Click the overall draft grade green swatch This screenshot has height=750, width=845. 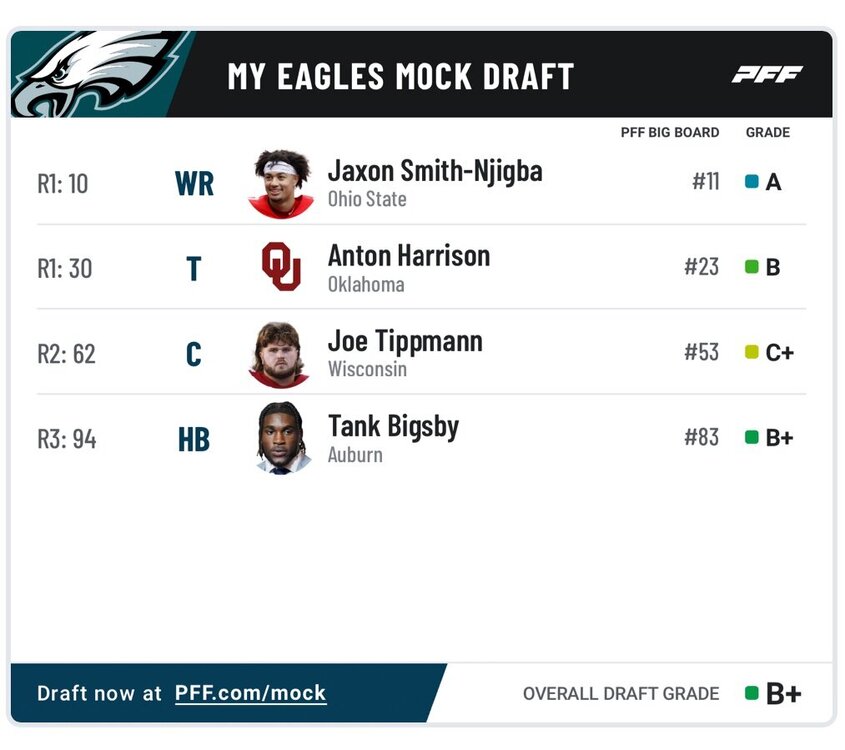[752, 693]
